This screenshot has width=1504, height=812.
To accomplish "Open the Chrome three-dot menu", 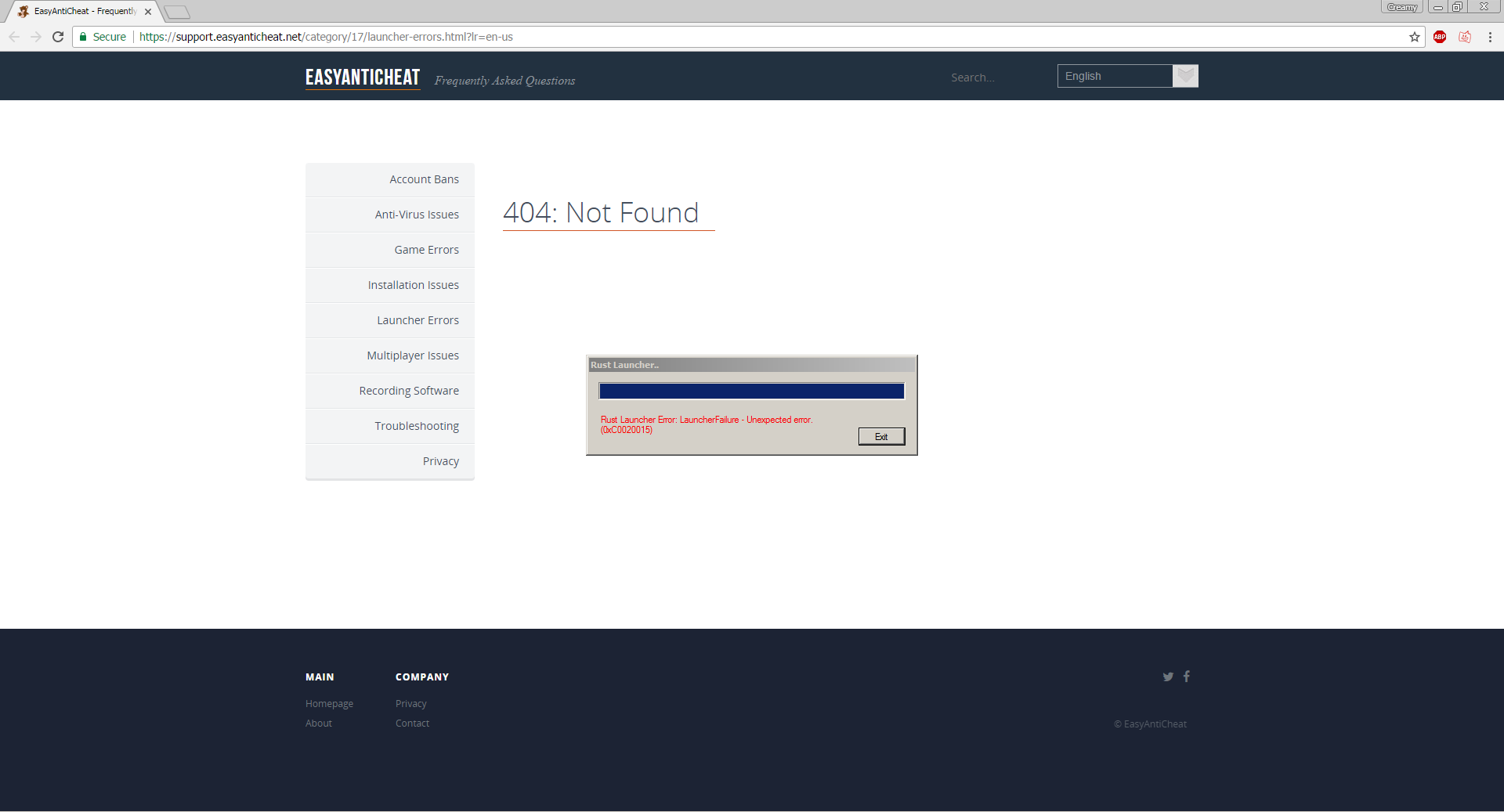I will click(1490, 37).
